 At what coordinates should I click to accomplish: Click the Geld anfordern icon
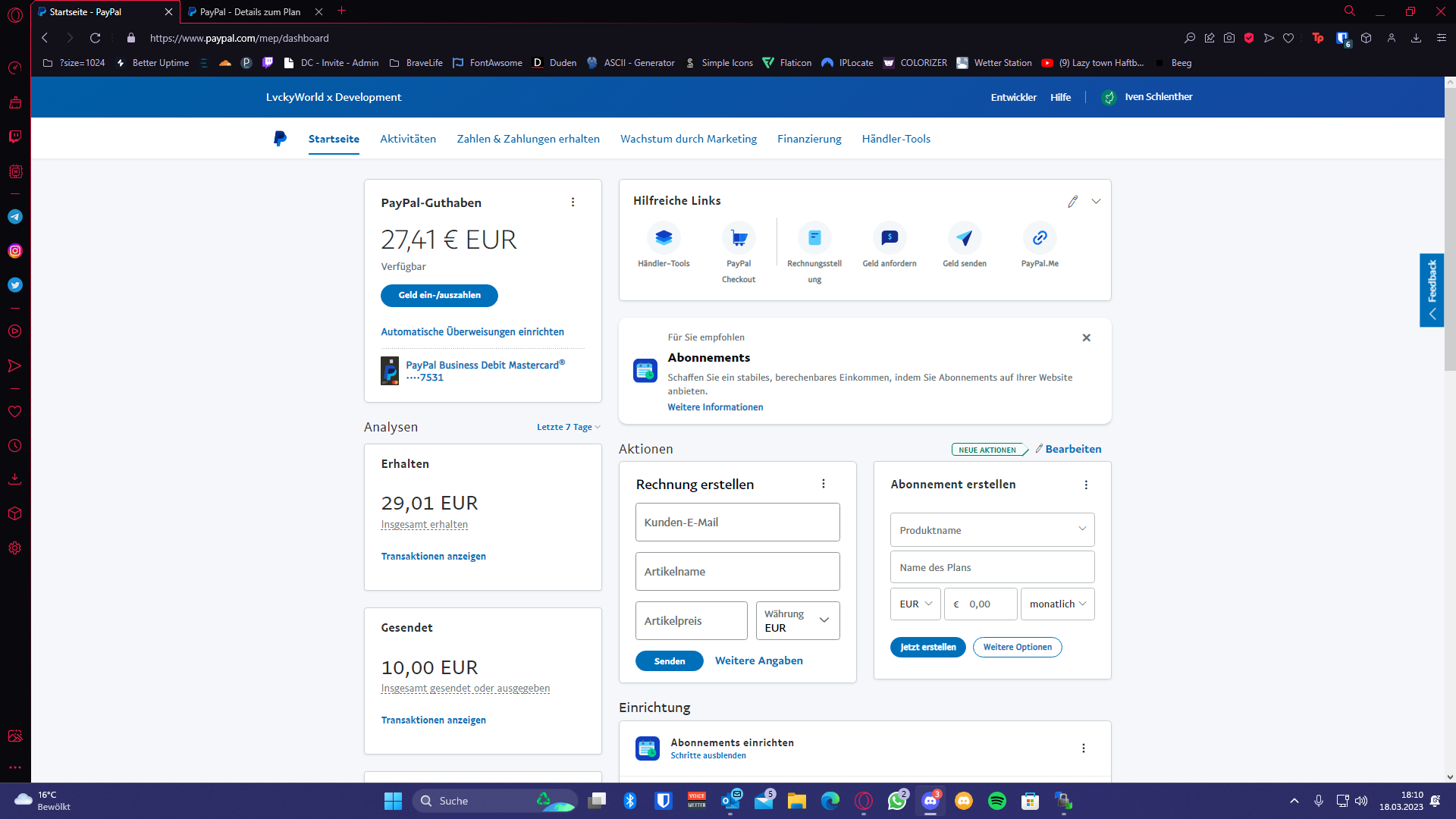pos(890,238)
